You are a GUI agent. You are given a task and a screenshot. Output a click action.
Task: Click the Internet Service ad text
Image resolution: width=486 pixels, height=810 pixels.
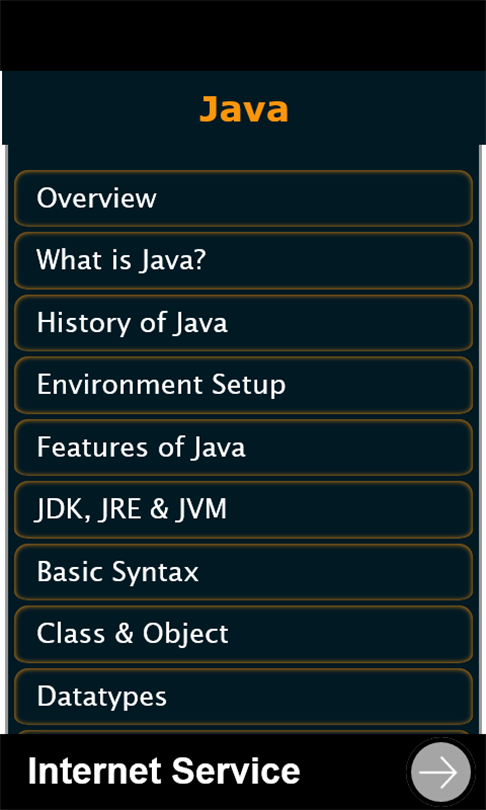pyautogui.click(x=164, y=771)
